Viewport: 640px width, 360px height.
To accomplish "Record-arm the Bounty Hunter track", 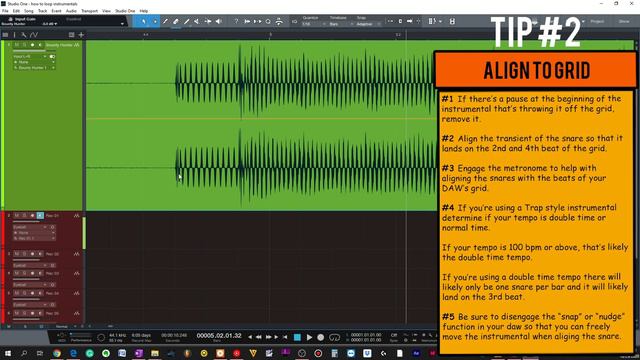I will (x=32, y=45).
